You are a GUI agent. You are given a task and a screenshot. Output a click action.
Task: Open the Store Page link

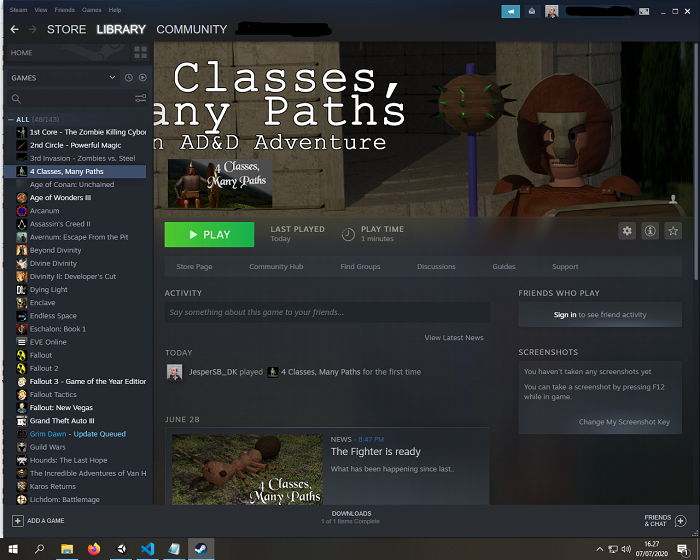[194, 267]
